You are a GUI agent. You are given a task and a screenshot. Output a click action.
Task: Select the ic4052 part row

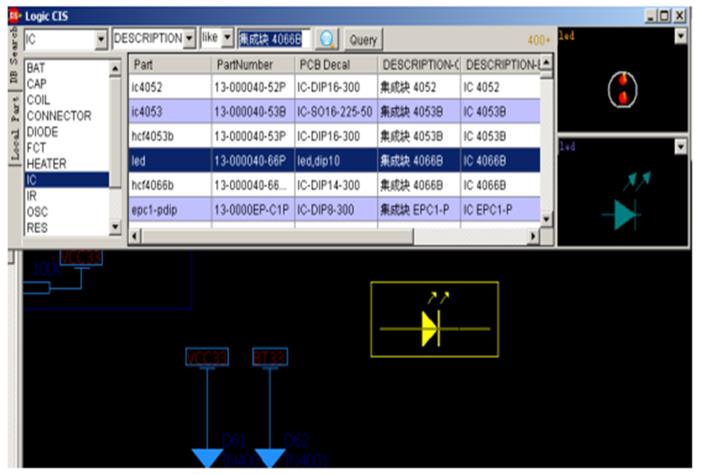coord(334,87)
